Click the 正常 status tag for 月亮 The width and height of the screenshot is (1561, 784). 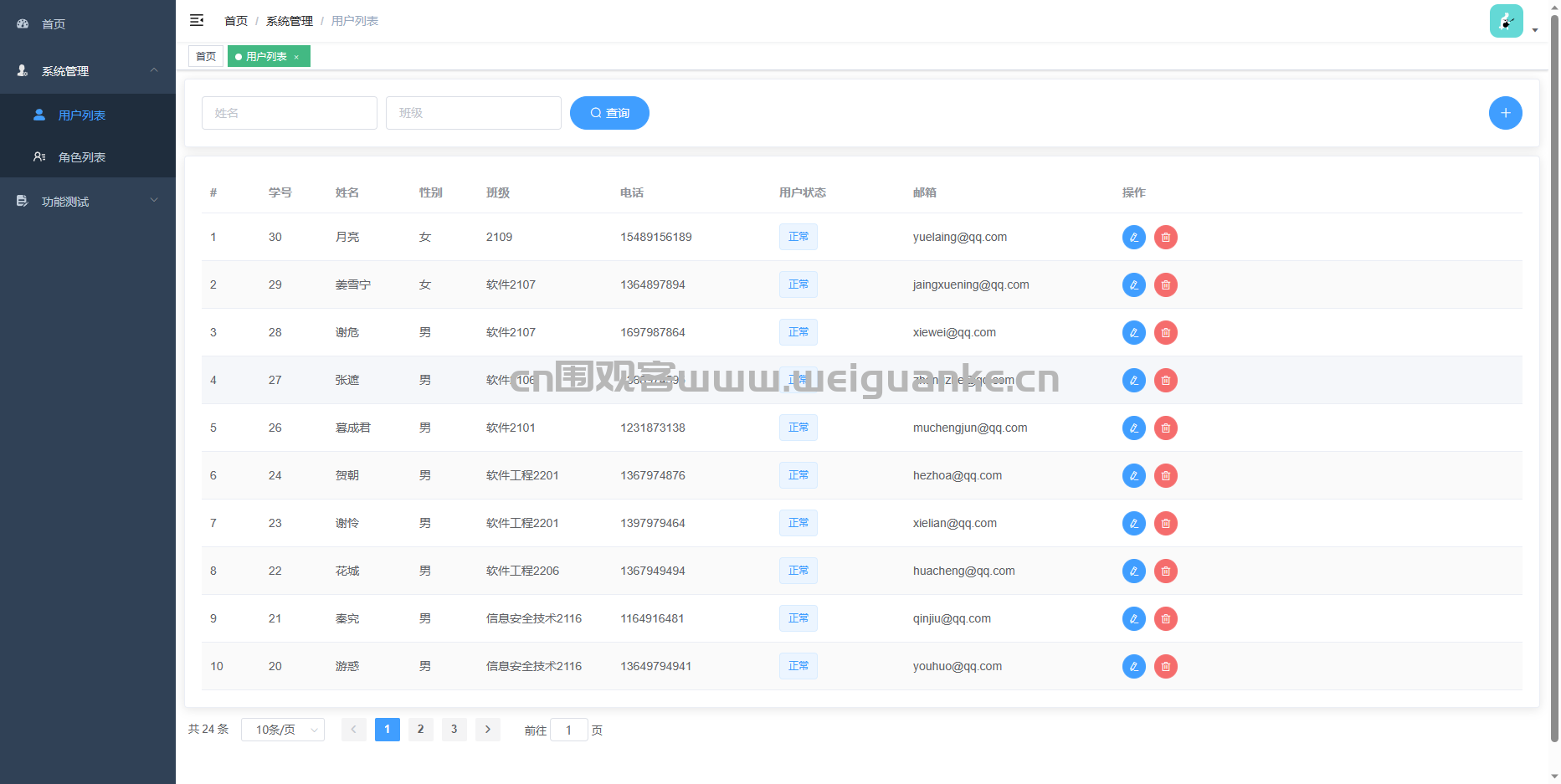pos(798,237)
